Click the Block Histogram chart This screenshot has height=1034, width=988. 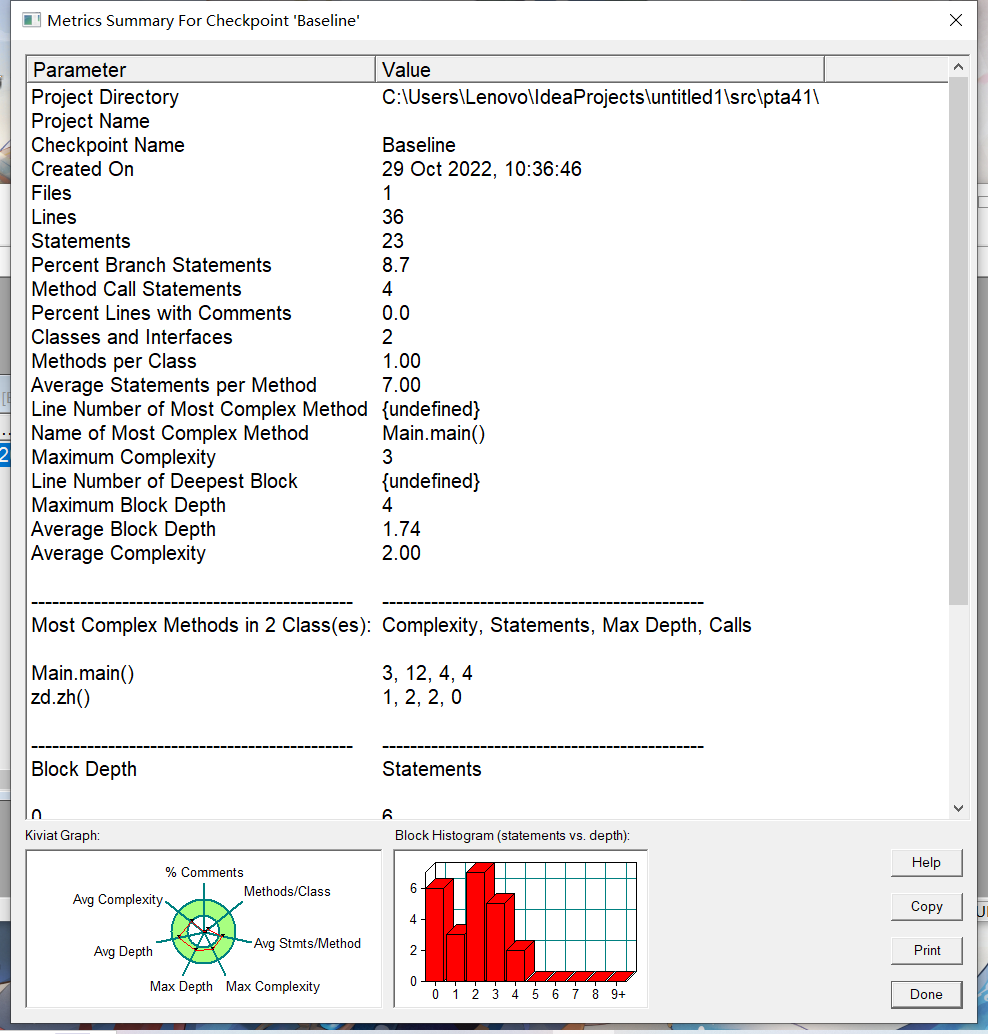click(x=520, y=929)
